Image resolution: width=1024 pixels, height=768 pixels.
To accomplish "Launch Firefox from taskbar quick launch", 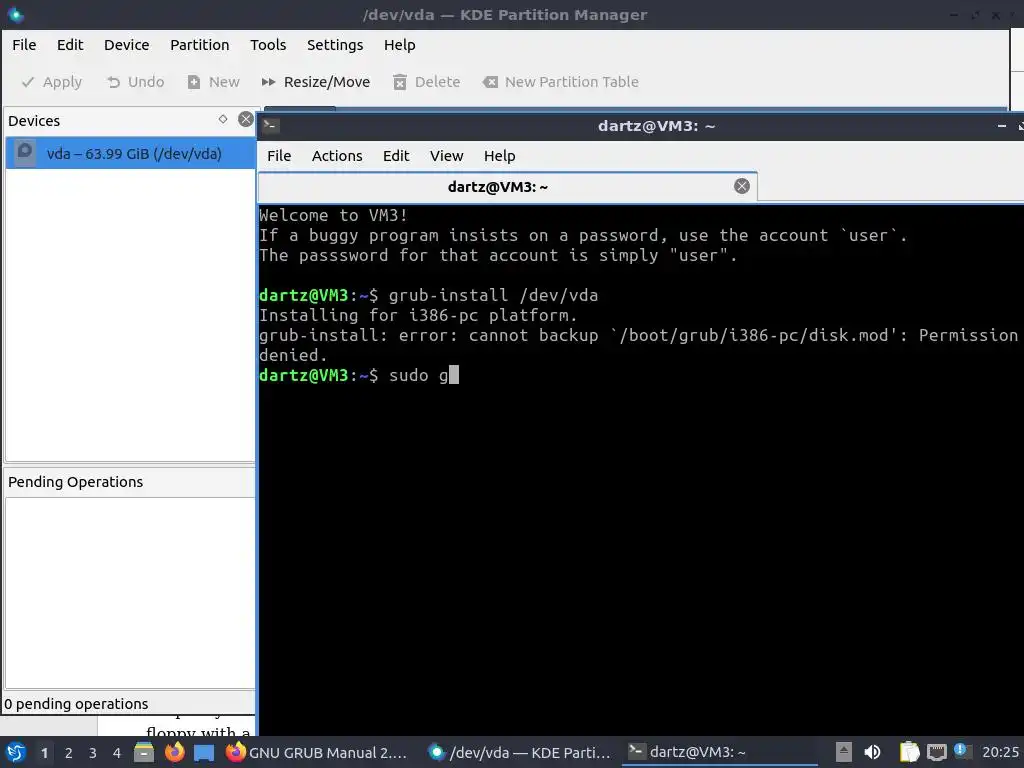I will (x=174, y=752).
